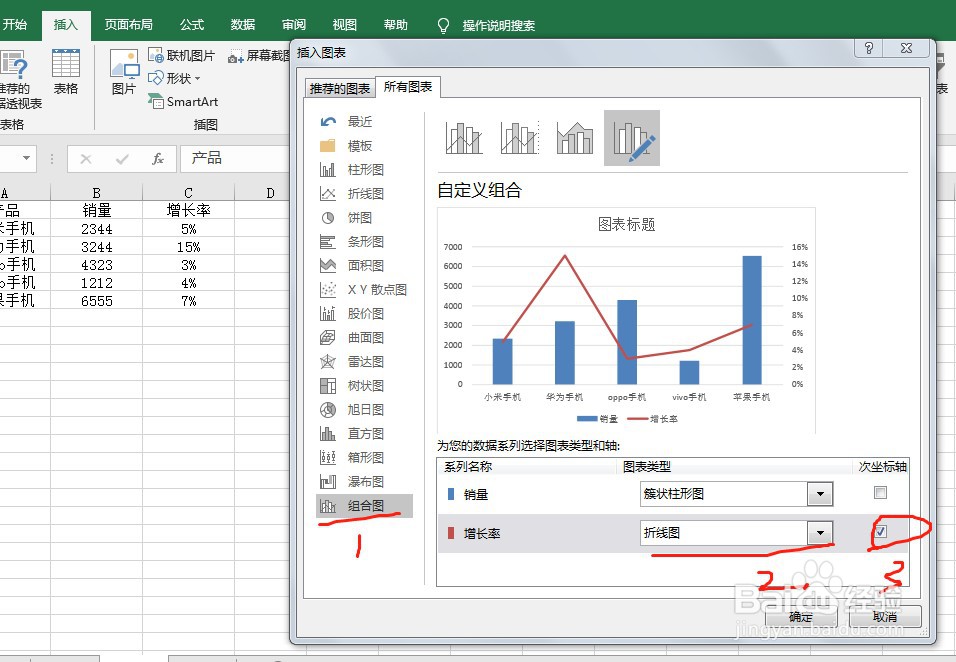Click the 增长率 header cell

pyautogui.click(x=188, y=210)
